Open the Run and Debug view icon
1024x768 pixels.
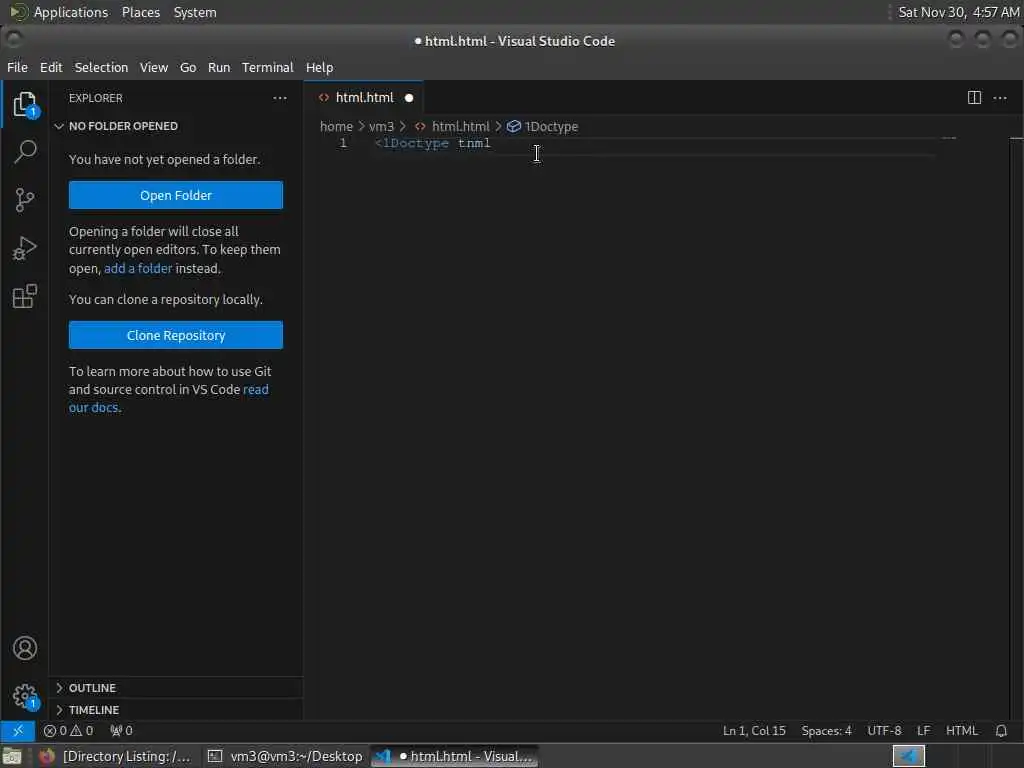(x=25, y=248)
